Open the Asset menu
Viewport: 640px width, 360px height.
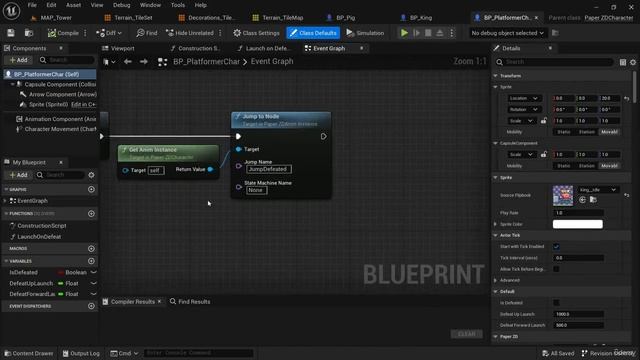tap(73, 5)
